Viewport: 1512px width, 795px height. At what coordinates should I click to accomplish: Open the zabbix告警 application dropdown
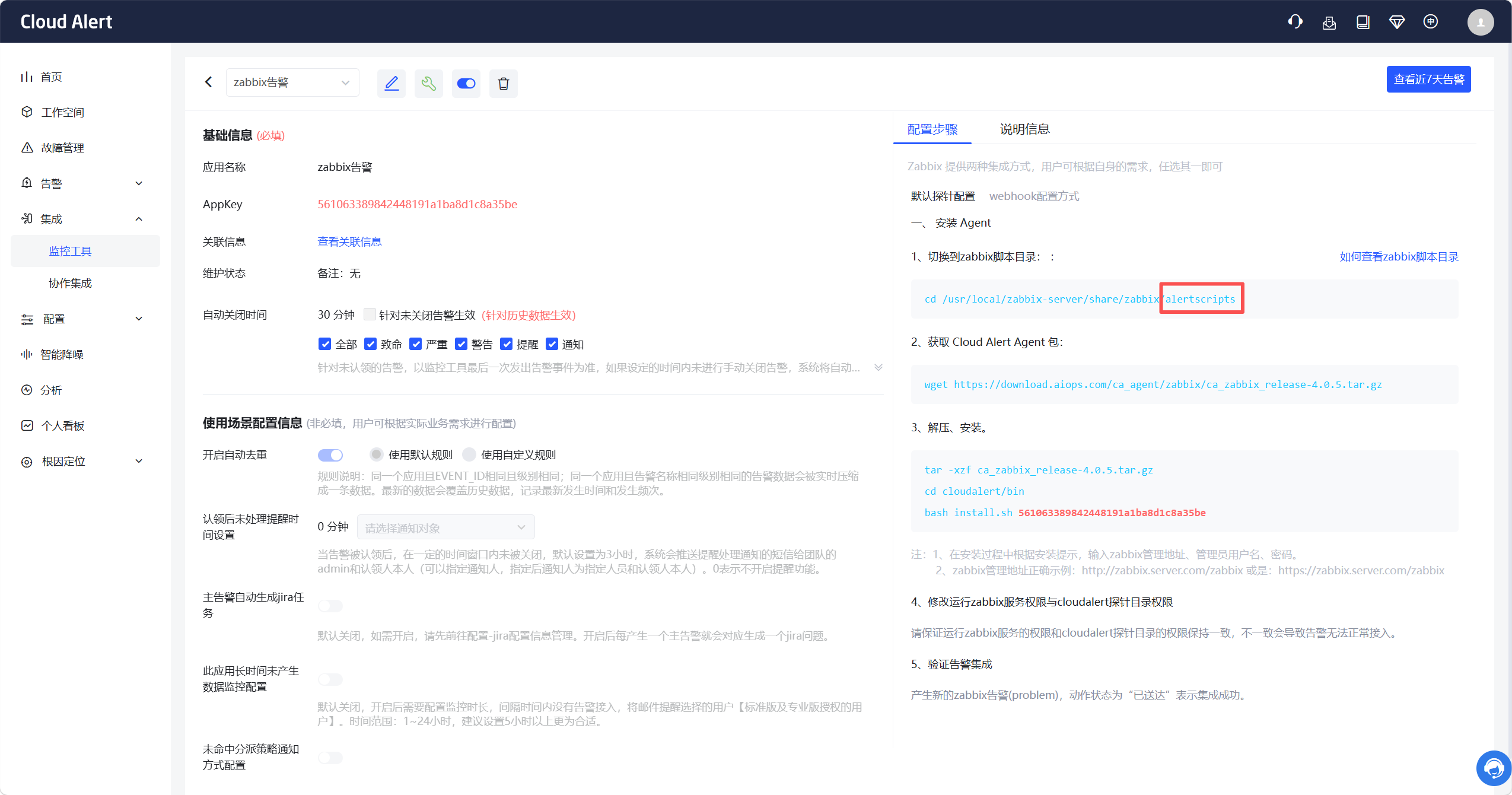coord(292,82)
